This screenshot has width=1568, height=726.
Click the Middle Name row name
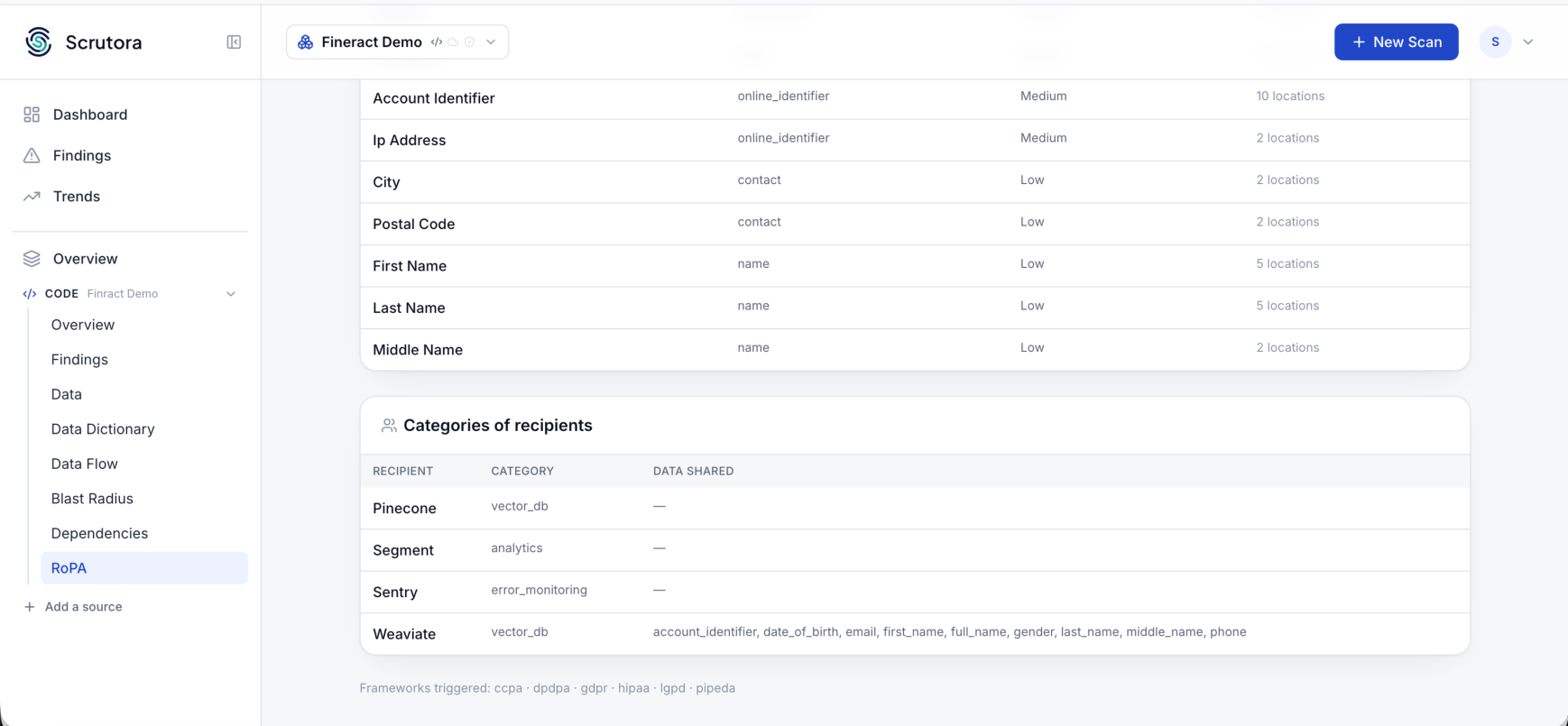coord(418,350)
